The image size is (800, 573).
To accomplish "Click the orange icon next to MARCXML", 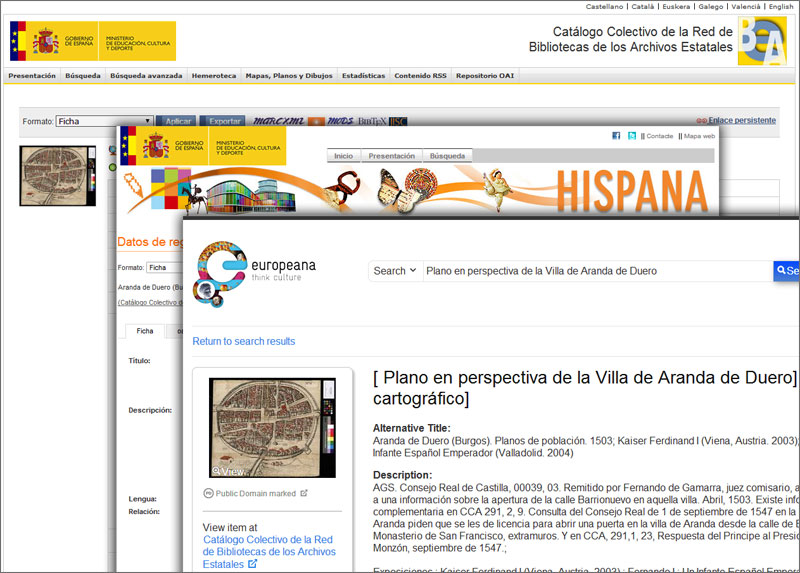I will click(316, 121).
